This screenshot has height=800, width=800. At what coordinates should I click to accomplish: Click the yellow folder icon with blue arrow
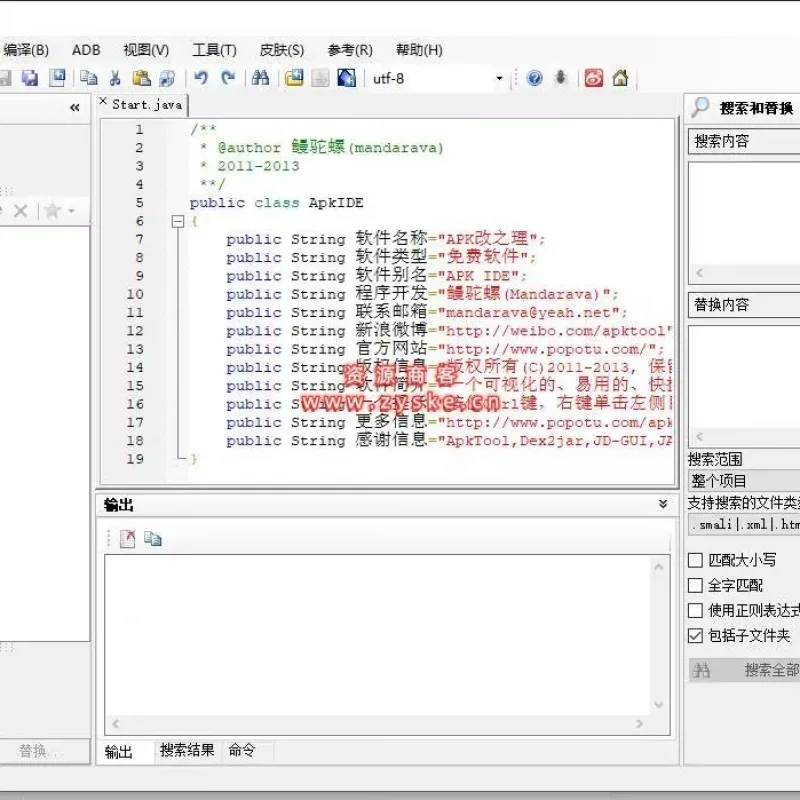tap(294, 78)
